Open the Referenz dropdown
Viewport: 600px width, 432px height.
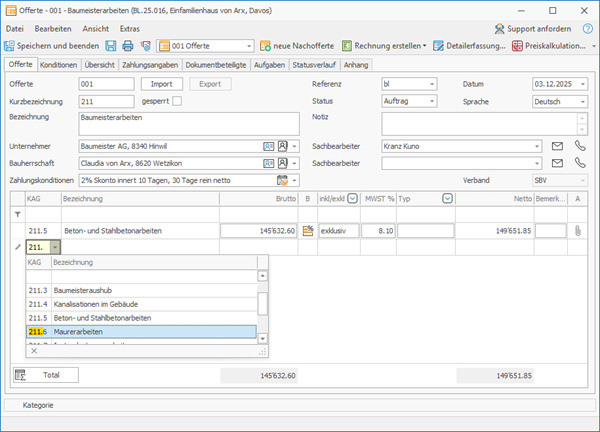(x=432, y=84)
